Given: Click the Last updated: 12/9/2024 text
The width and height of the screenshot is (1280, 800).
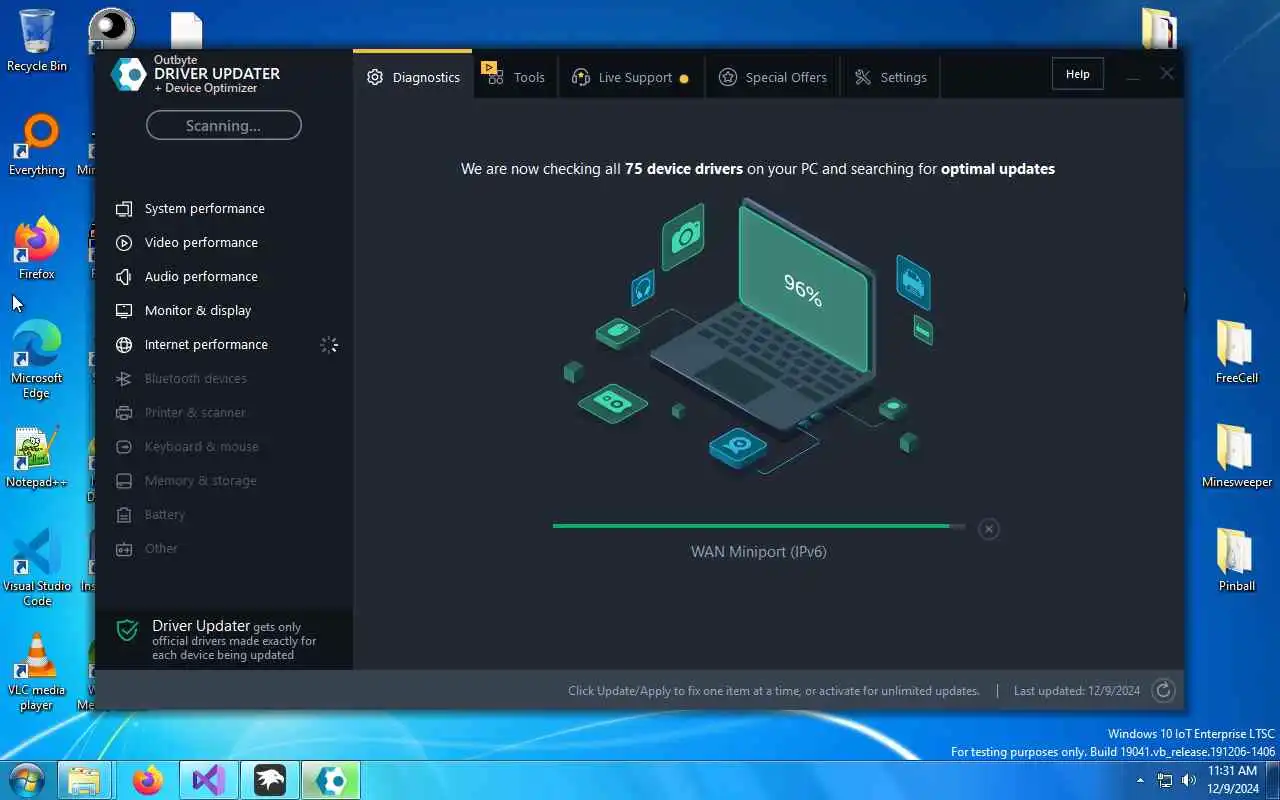Looking at the screenshot, I should pos(1076,690).
